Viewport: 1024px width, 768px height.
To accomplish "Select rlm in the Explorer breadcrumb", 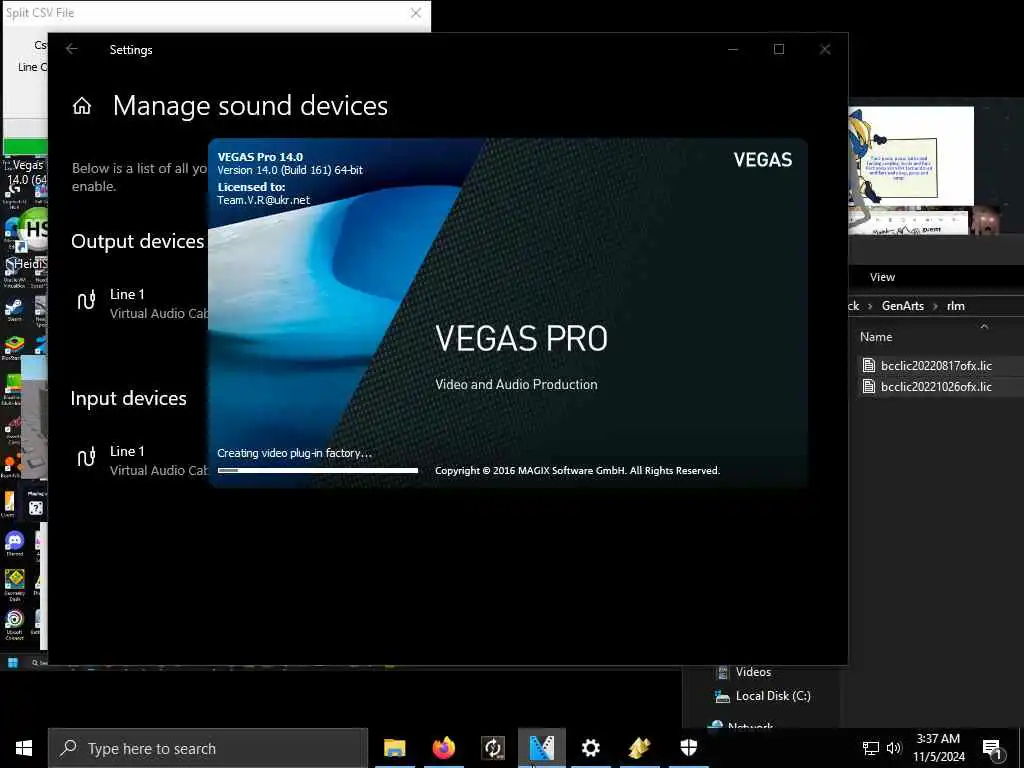I will [x=955, y=306].
